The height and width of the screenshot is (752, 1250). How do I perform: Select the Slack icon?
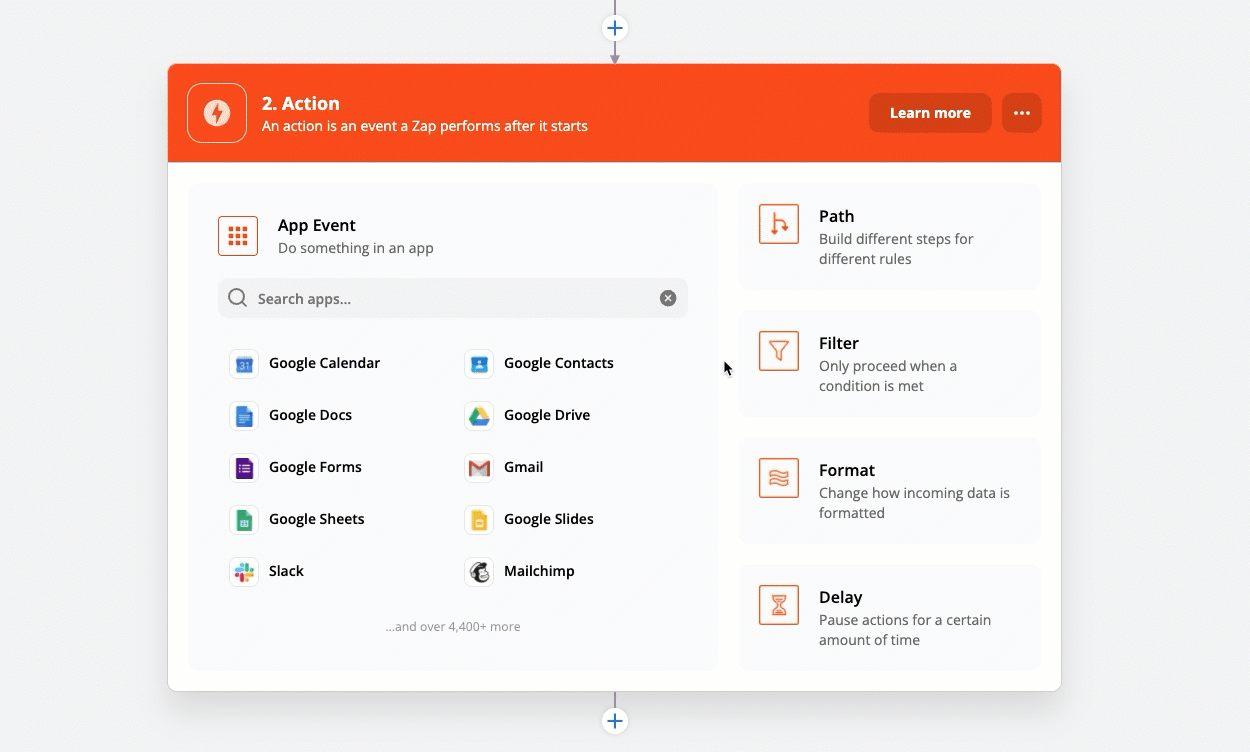click(244, 572)
